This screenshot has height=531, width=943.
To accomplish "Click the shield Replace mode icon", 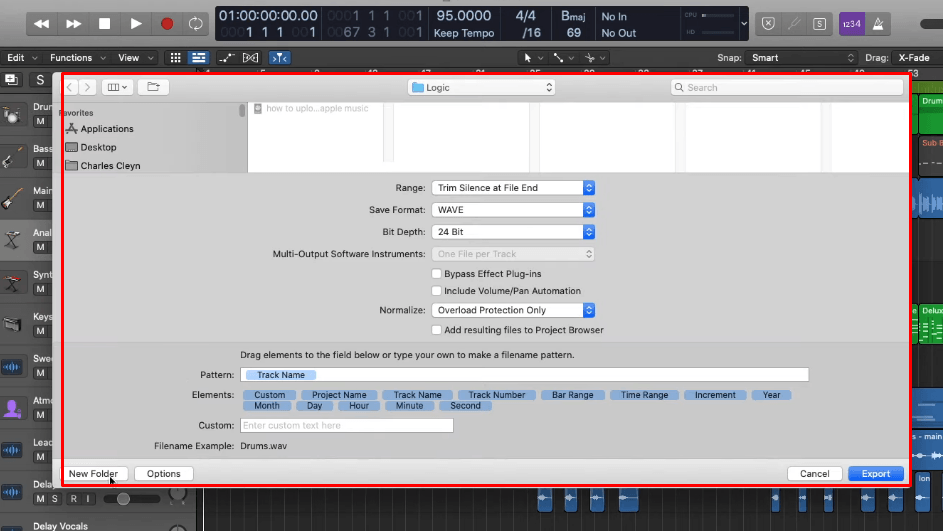I will (768, 23).
